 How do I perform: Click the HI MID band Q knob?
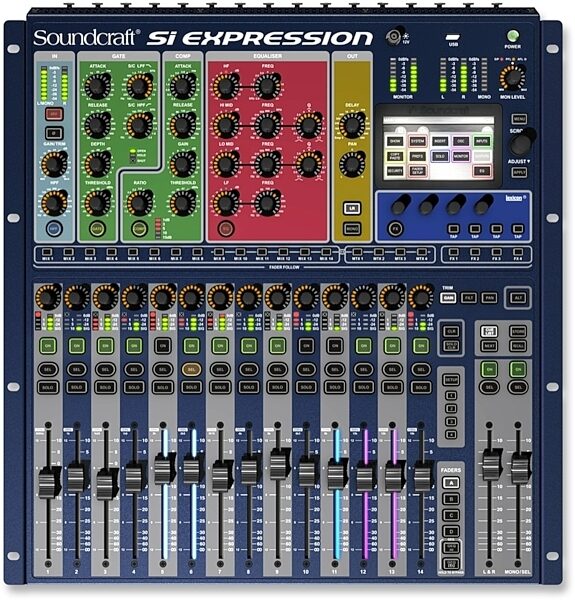tap(309, 125)
